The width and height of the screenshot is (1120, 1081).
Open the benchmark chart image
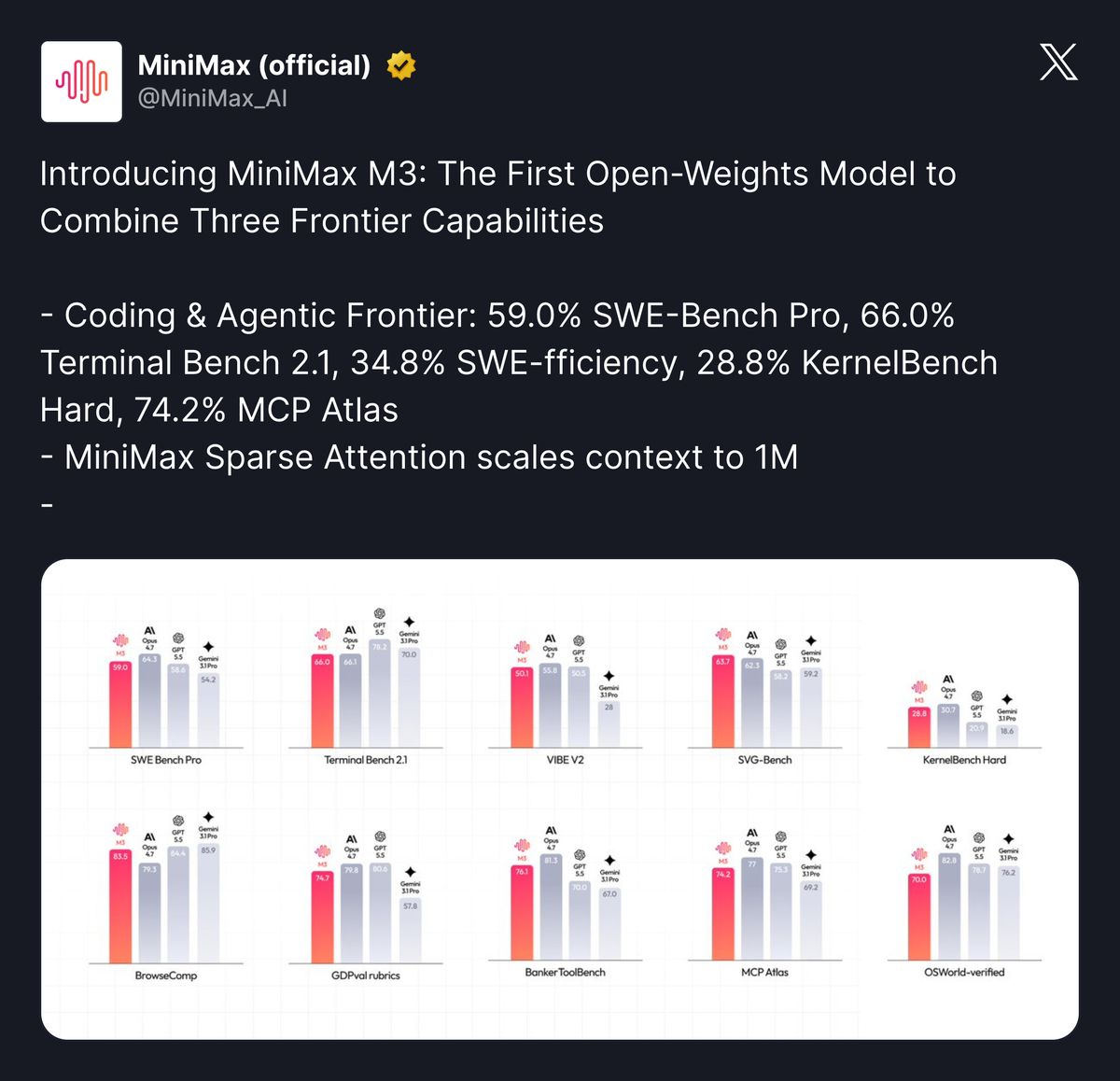pyautogui.click(x=560, y=799)
